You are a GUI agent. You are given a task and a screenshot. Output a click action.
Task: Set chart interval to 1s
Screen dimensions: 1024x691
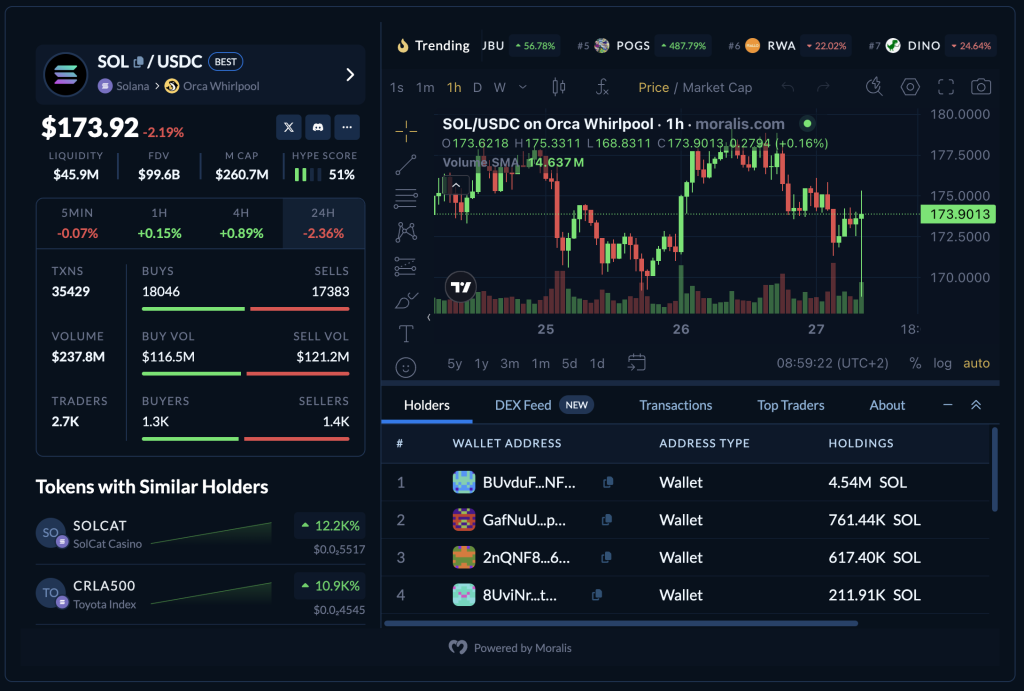click(396, 88)
